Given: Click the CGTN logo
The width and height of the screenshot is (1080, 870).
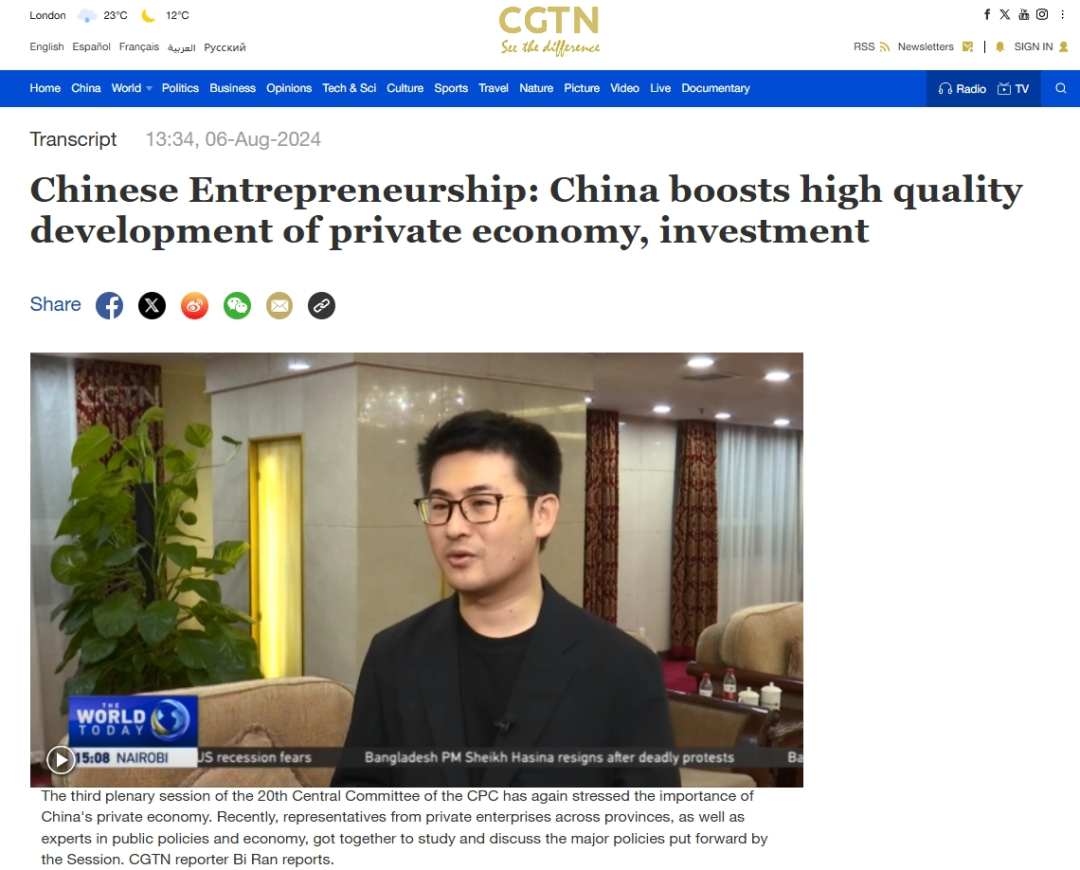Looking at the screenshot, I should pyautogui.click(x=549, y=30).
